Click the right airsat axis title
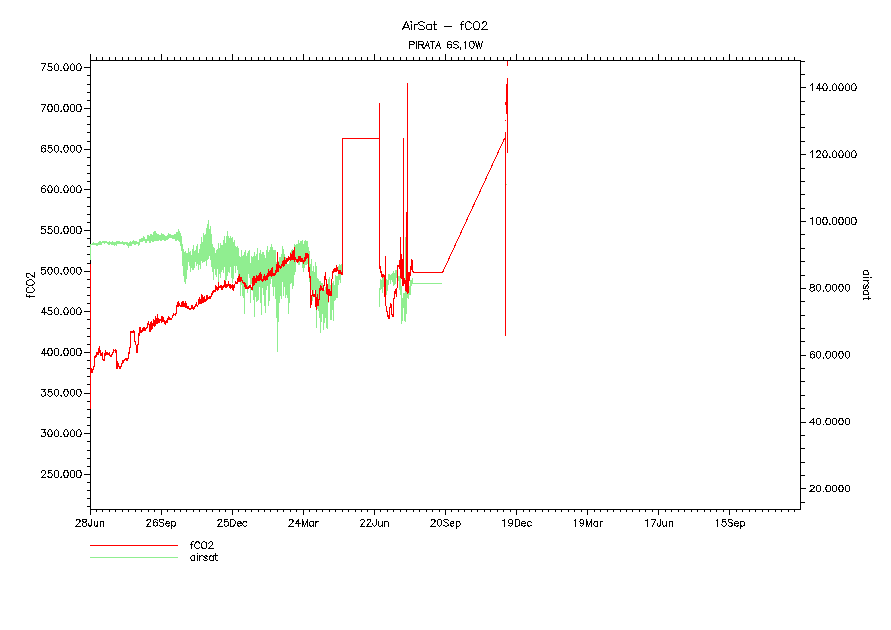 (864, 284)
